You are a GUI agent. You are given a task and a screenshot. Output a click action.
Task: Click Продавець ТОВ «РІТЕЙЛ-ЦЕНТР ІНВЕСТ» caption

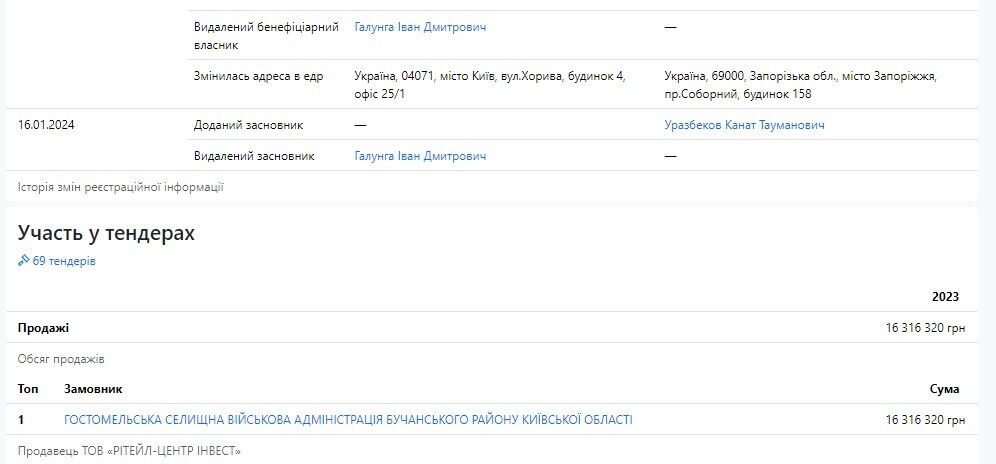pyautogui.click(x=130, y=451)
